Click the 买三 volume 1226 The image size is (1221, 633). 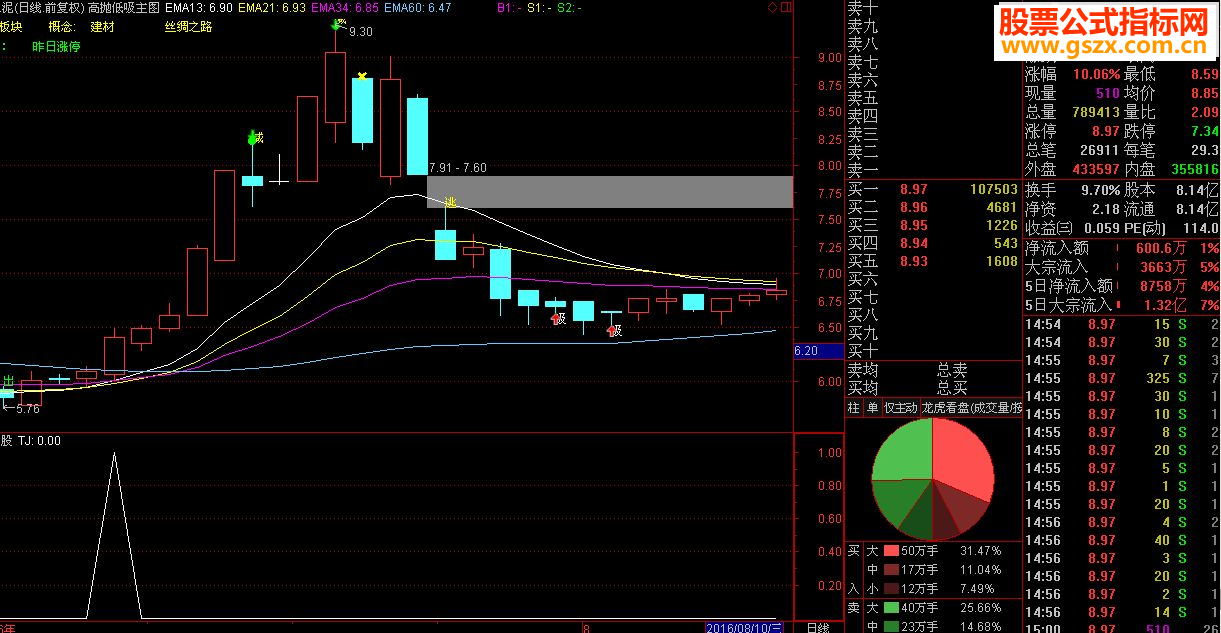[1001, 225]
